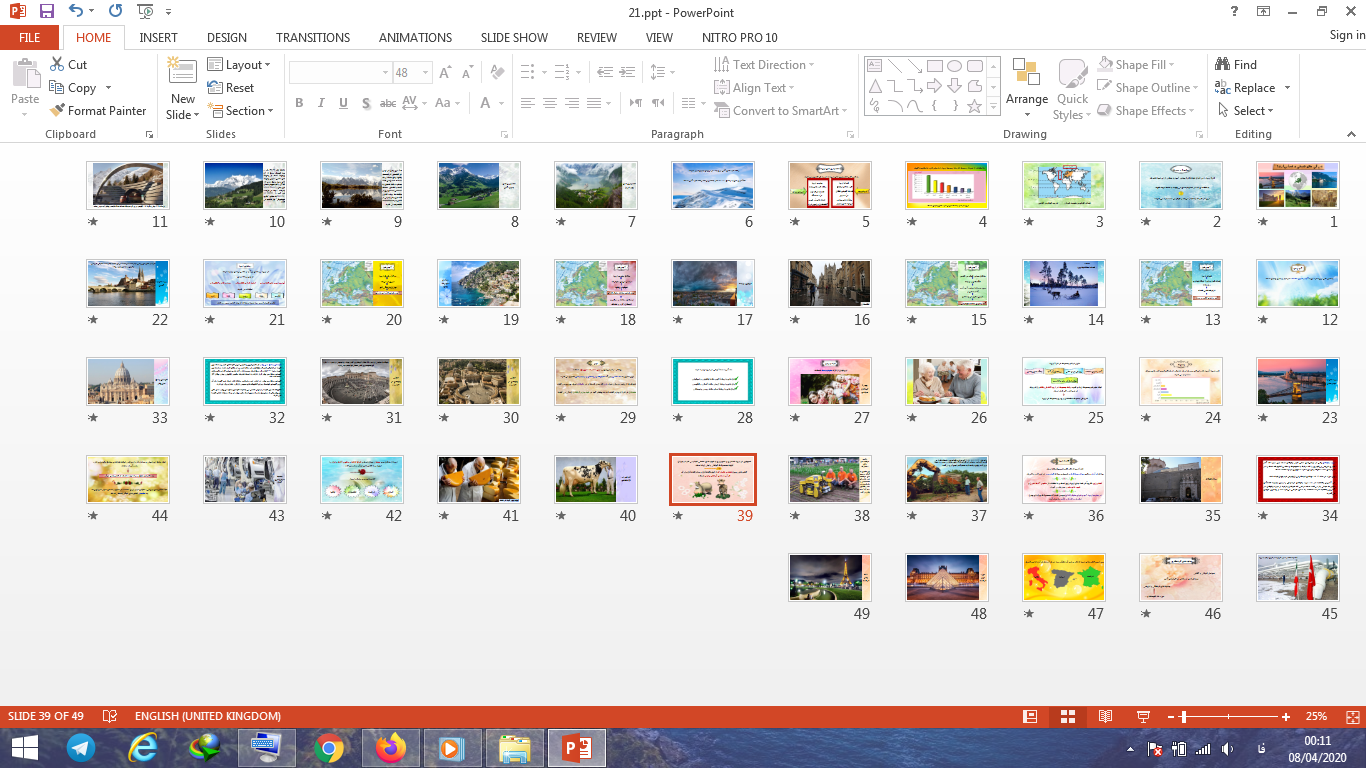The width and height of the screenshot is (1366, 768).
Task: Open the Section dropdown menu
Action: [x=240, y=111]
